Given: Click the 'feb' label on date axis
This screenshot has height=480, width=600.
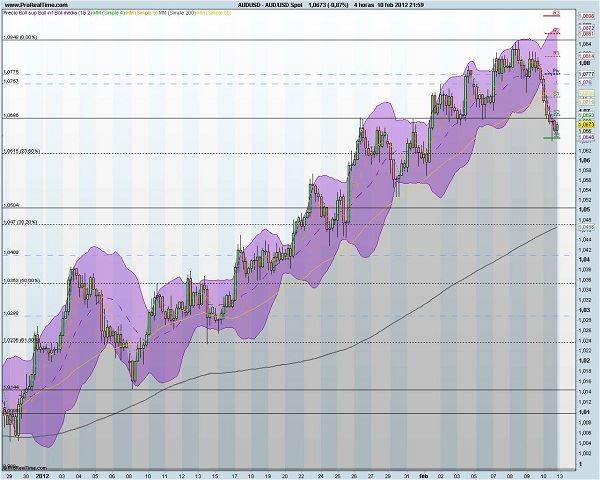Looking at the screenshot, I should click(x=423, y=477).
